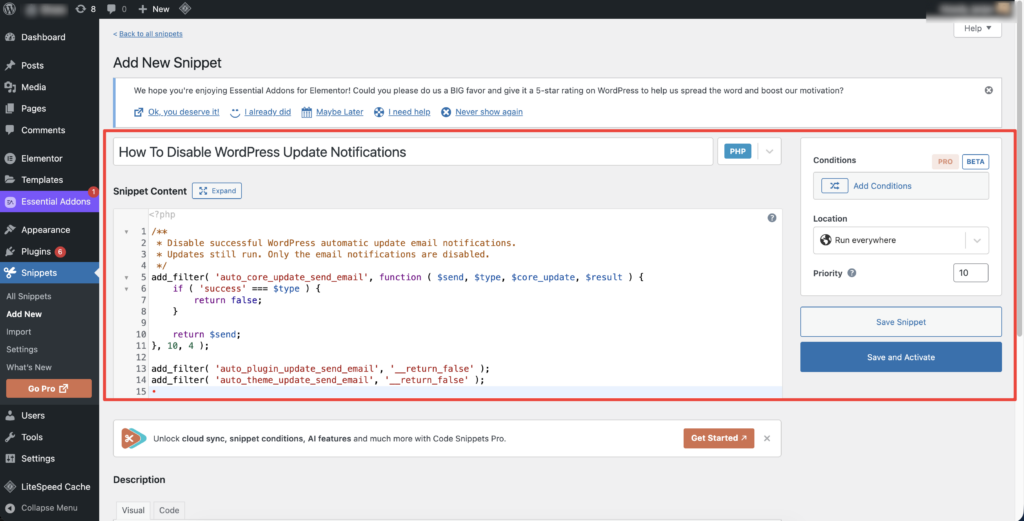
Task: Open LiteSpeed Cache menu
Action: click(x=56, y=486)
